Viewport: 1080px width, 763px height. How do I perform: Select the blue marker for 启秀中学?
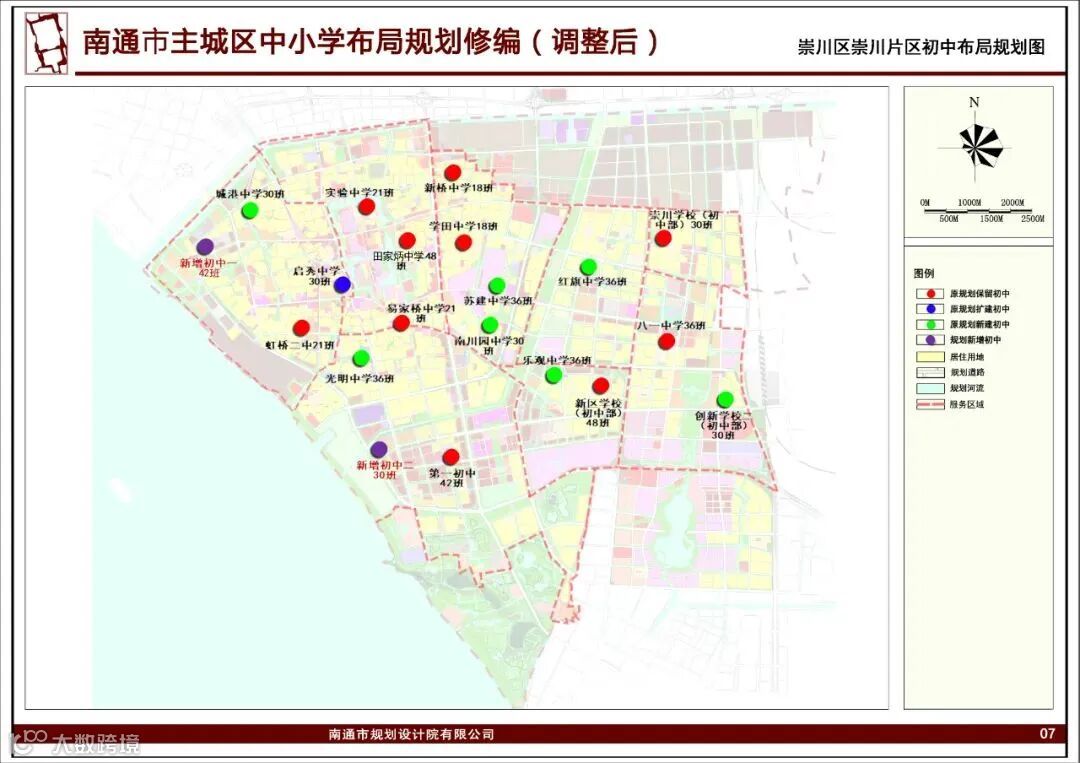coord(342,284)
